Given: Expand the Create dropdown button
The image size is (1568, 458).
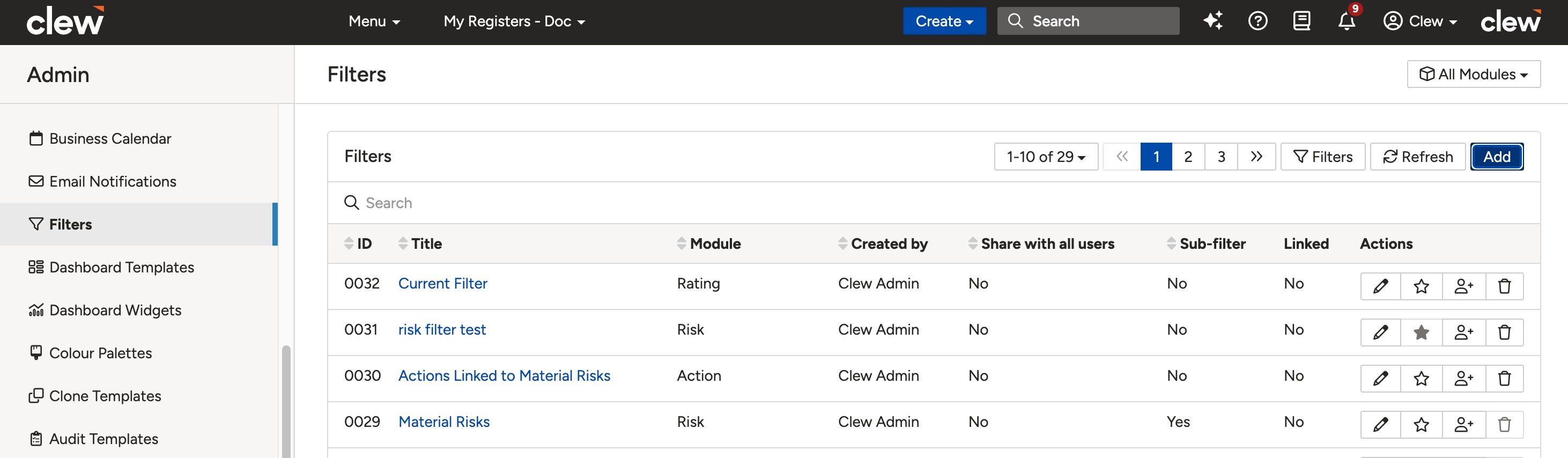Looking at the screenshot, I should point(944,21).
